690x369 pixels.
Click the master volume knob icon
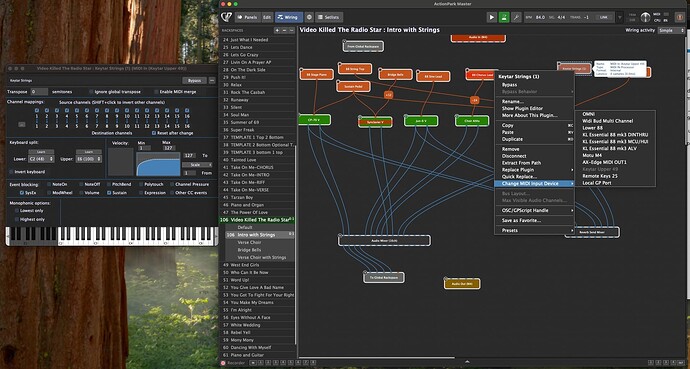[x=645, y=17]
